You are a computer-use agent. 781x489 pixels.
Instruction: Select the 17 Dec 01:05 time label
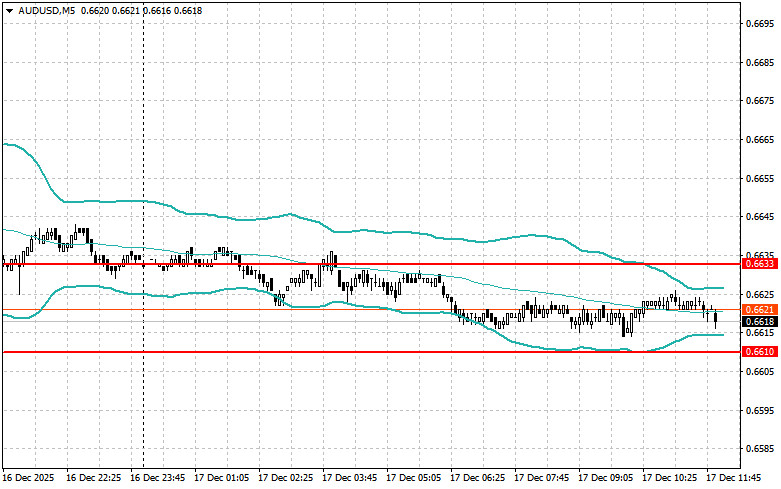coord(222,478)
